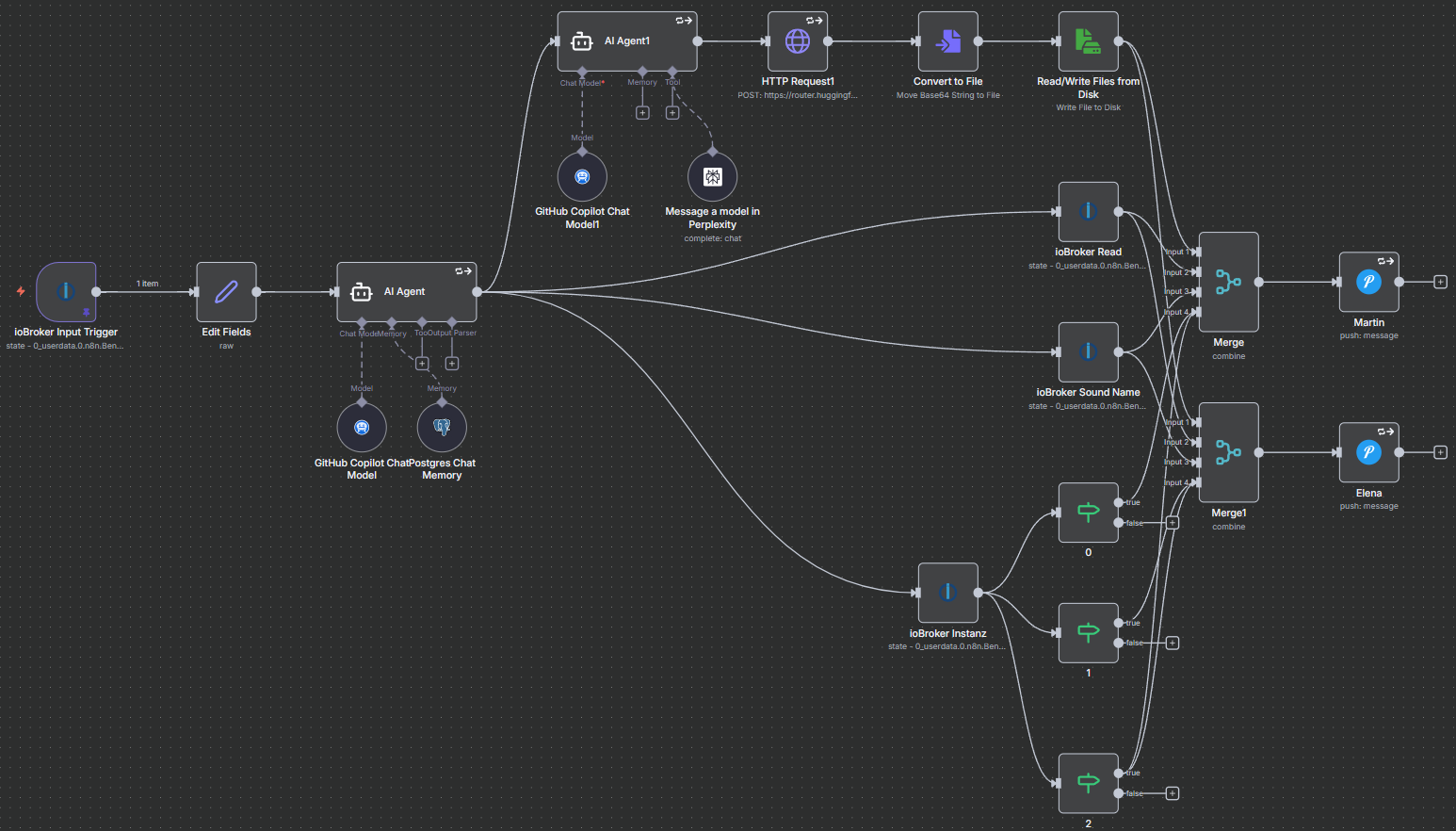The height and width of the screenshot is (831, 1456).
Task: Add node after Elena output
Action: pos(1440,452)
